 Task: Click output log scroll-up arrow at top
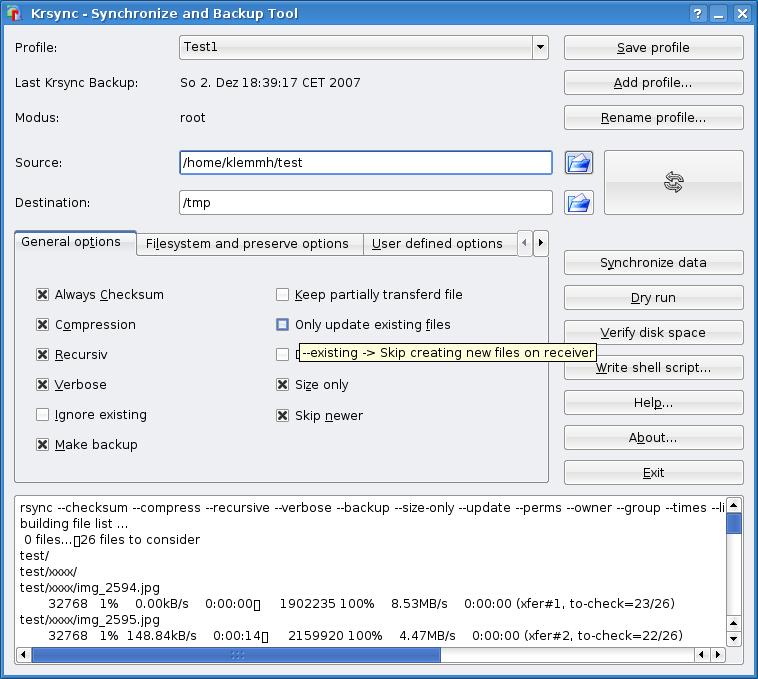click(733, 505)
